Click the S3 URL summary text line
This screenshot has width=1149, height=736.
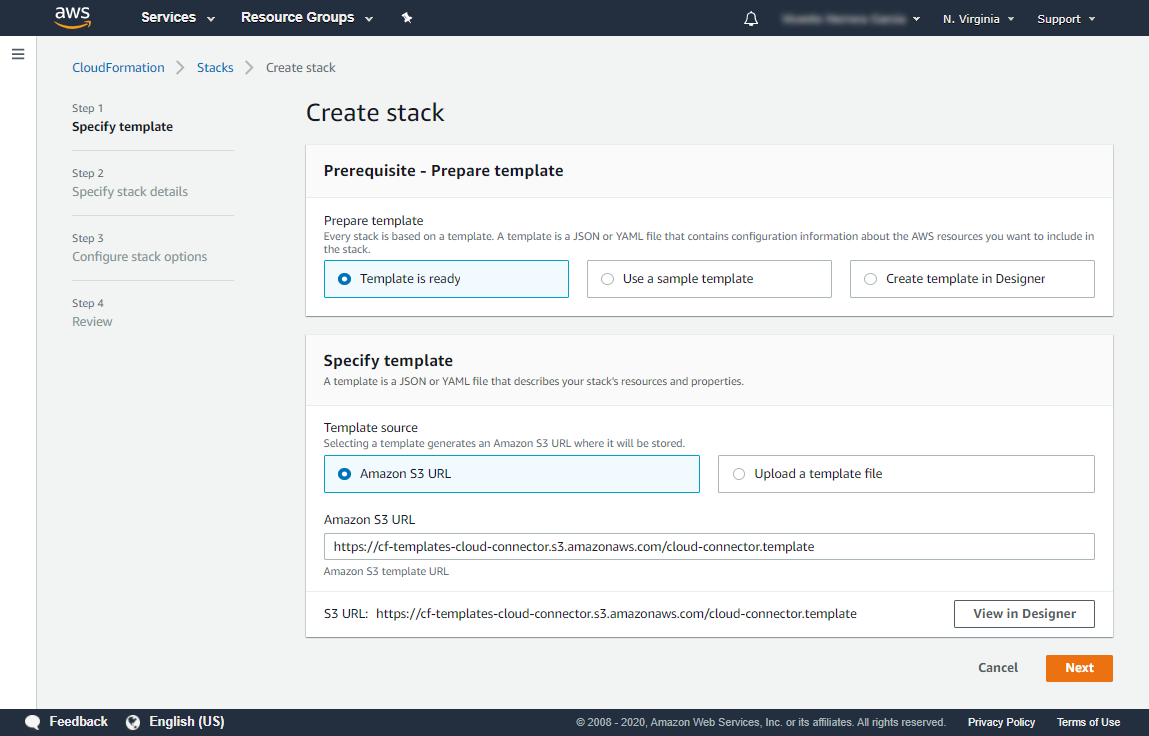(590, 614)
